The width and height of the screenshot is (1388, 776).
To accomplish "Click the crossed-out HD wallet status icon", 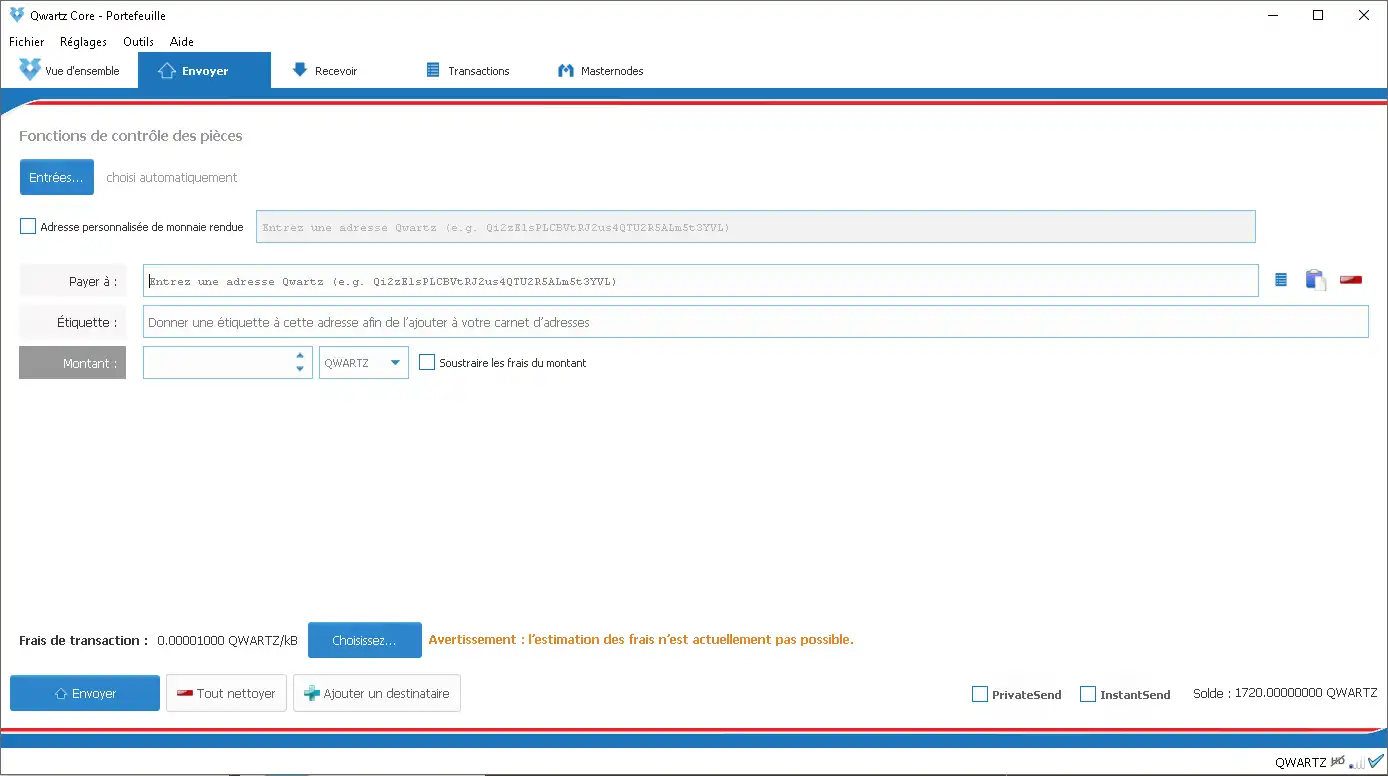I will click(x=1338, y=762).
